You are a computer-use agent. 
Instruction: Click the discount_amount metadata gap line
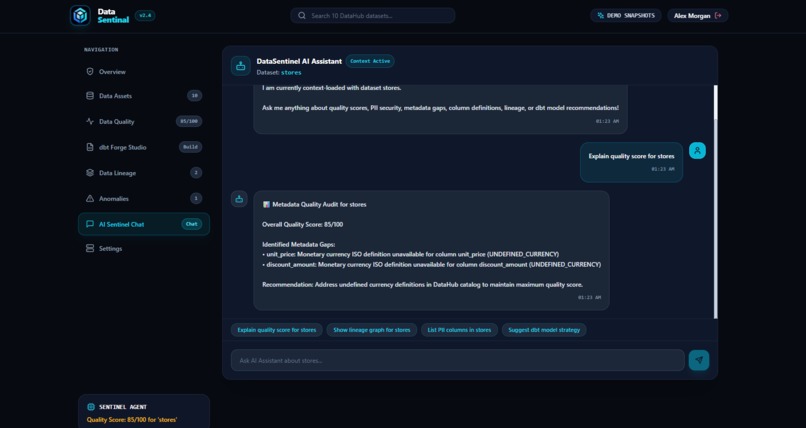coord(431,265)
